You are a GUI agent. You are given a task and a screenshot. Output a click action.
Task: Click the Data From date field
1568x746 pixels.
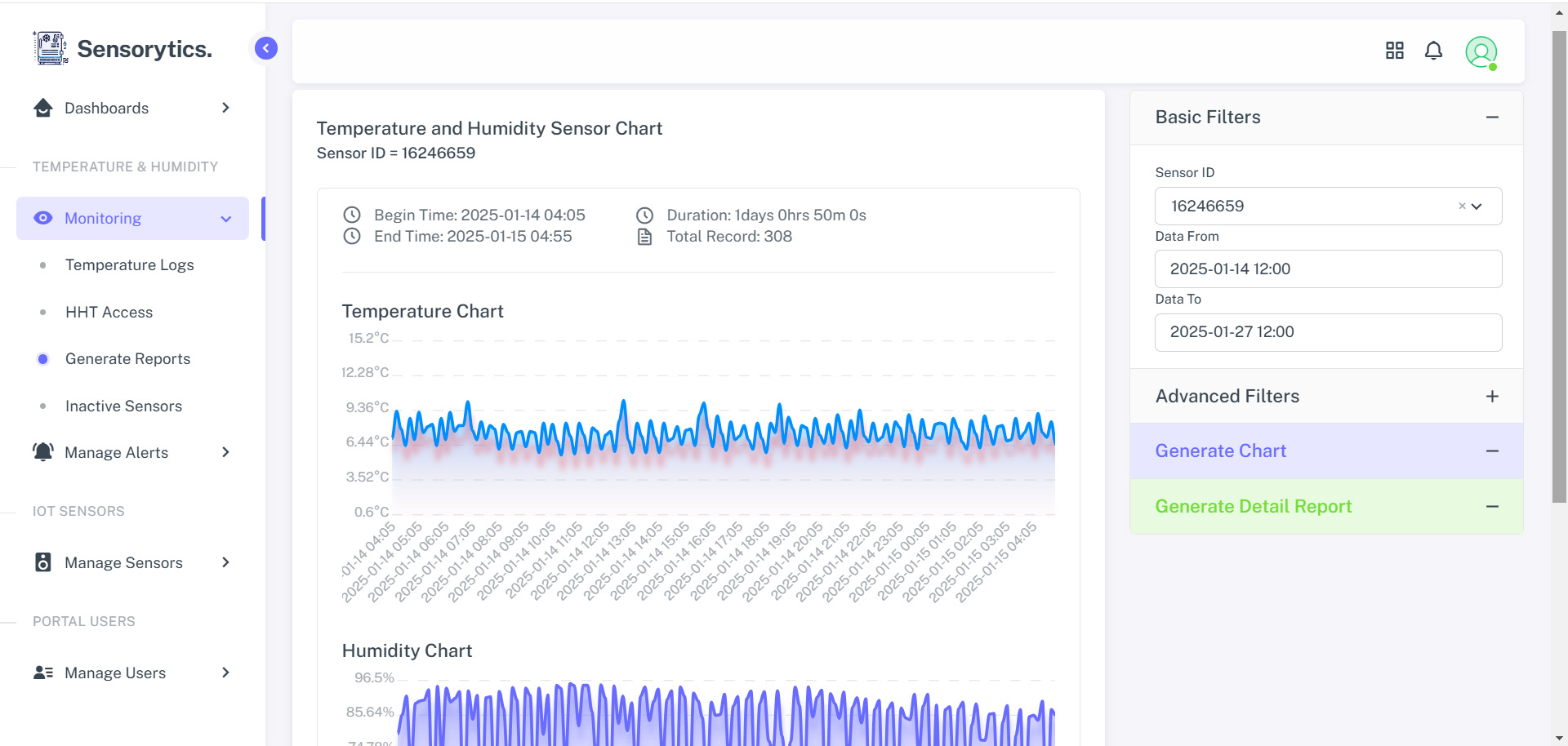pos(1327,269)
